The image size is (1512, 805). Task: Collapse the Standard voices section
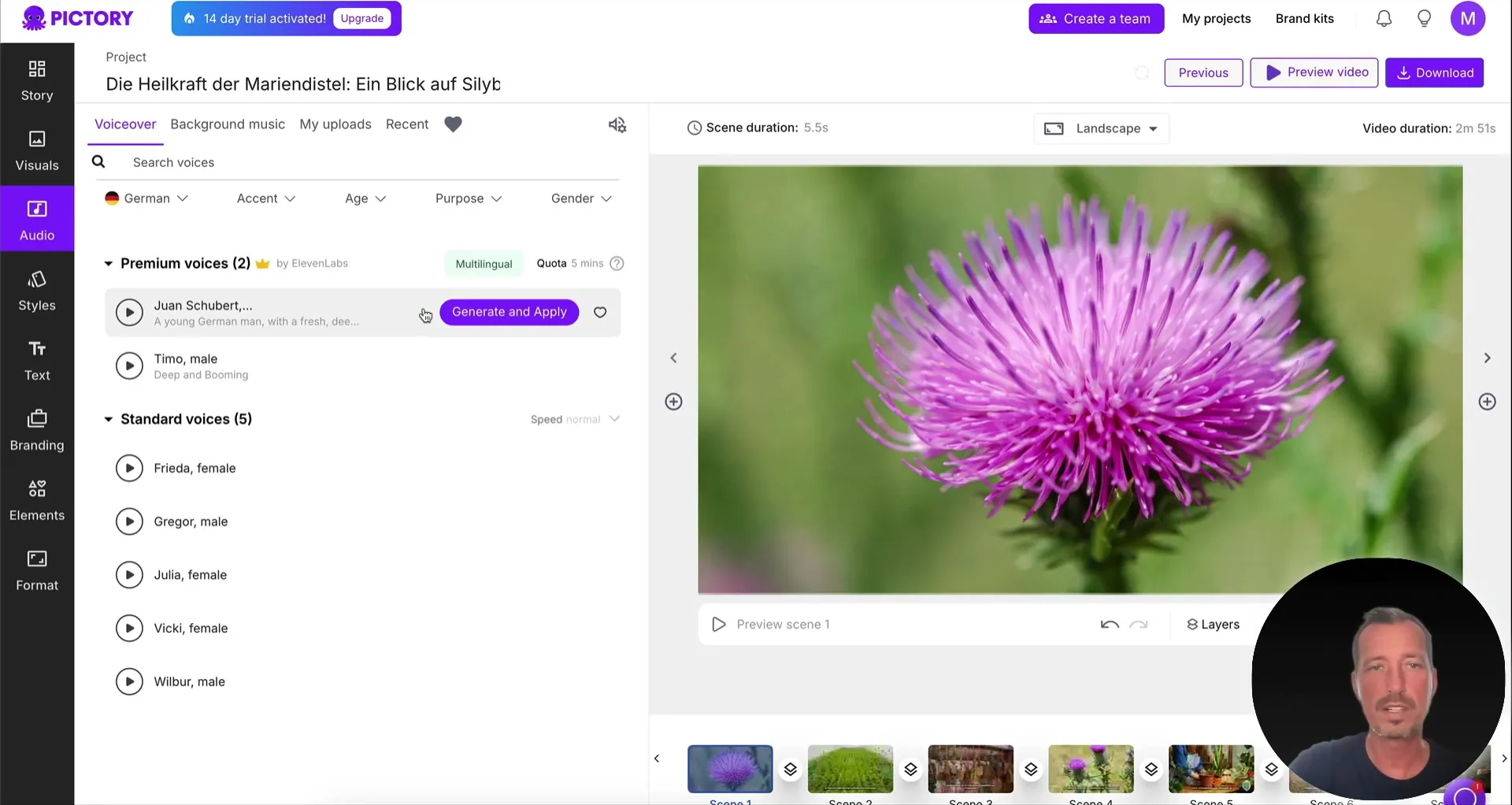pos(109,419)
